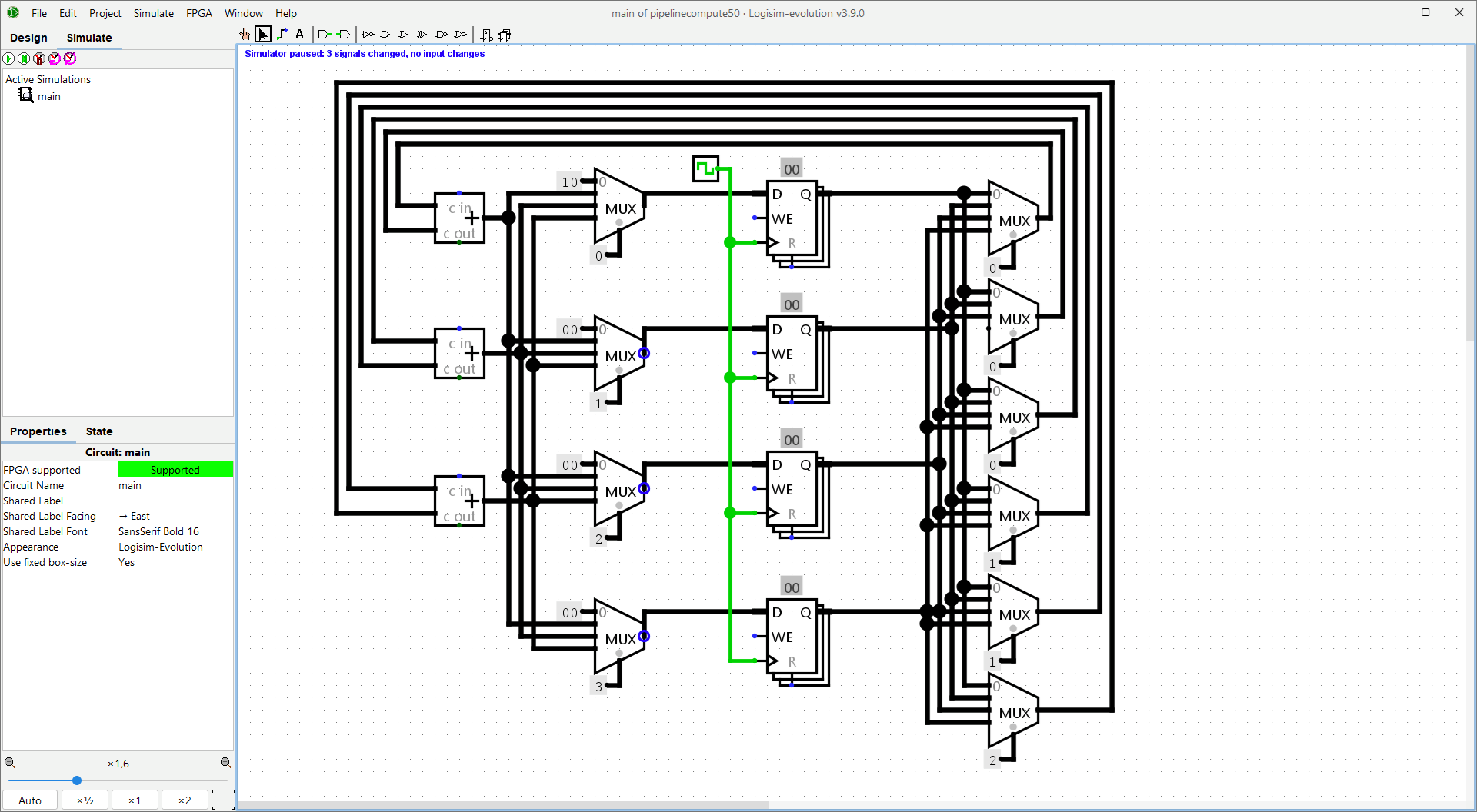Viewport: 1477px width, 812px height.
Task: Click the top-left adder component
Action: coord(460,218)
